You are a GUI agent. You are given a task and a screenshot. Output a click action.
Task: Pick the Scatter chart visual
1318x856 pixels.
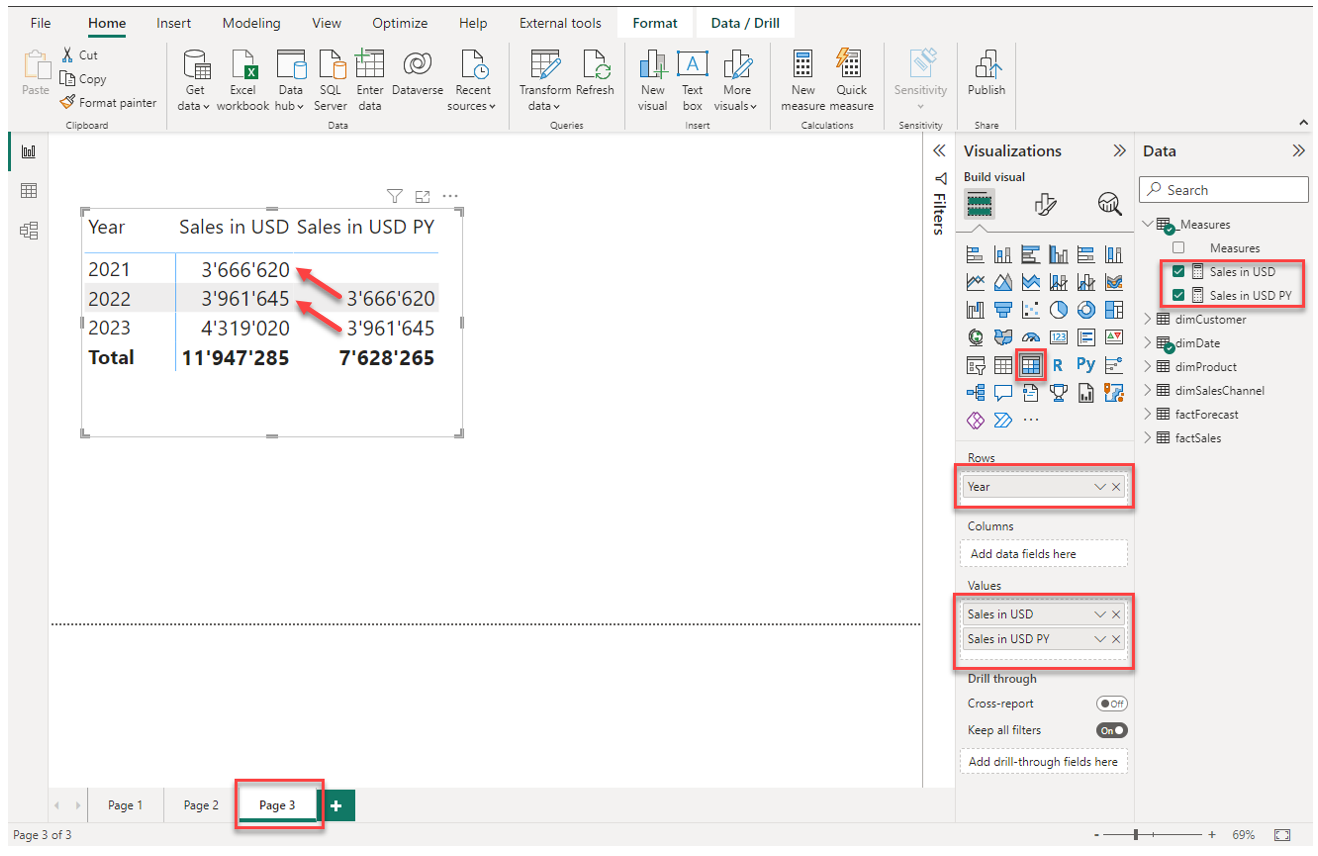pyautogui.click(x=1031, y=311)
